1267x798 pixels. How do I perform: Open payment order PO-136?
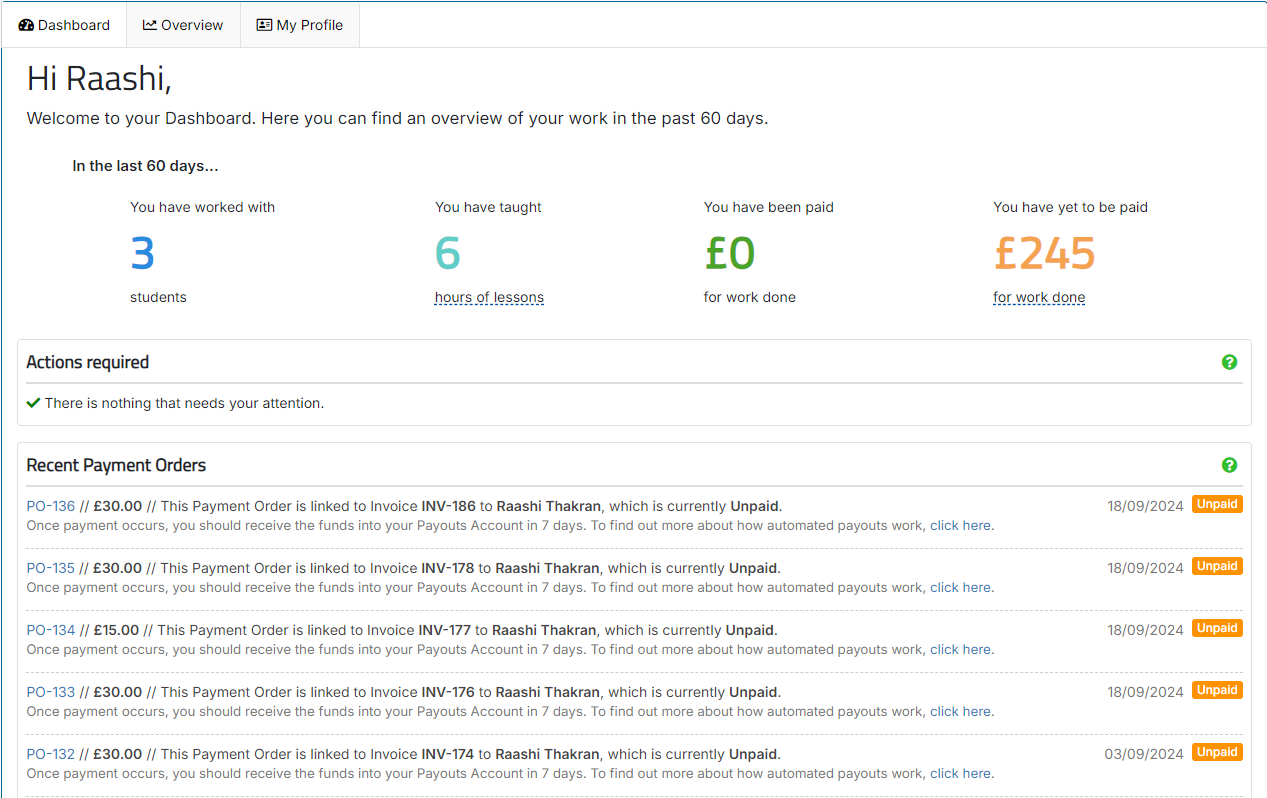50,505
